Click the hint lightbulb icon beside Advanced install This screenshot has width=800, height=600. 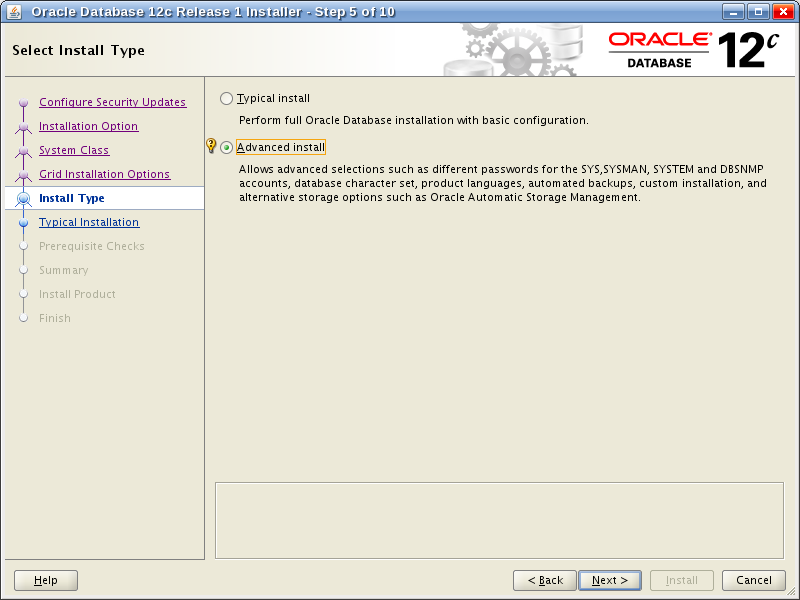pos(211,146)
